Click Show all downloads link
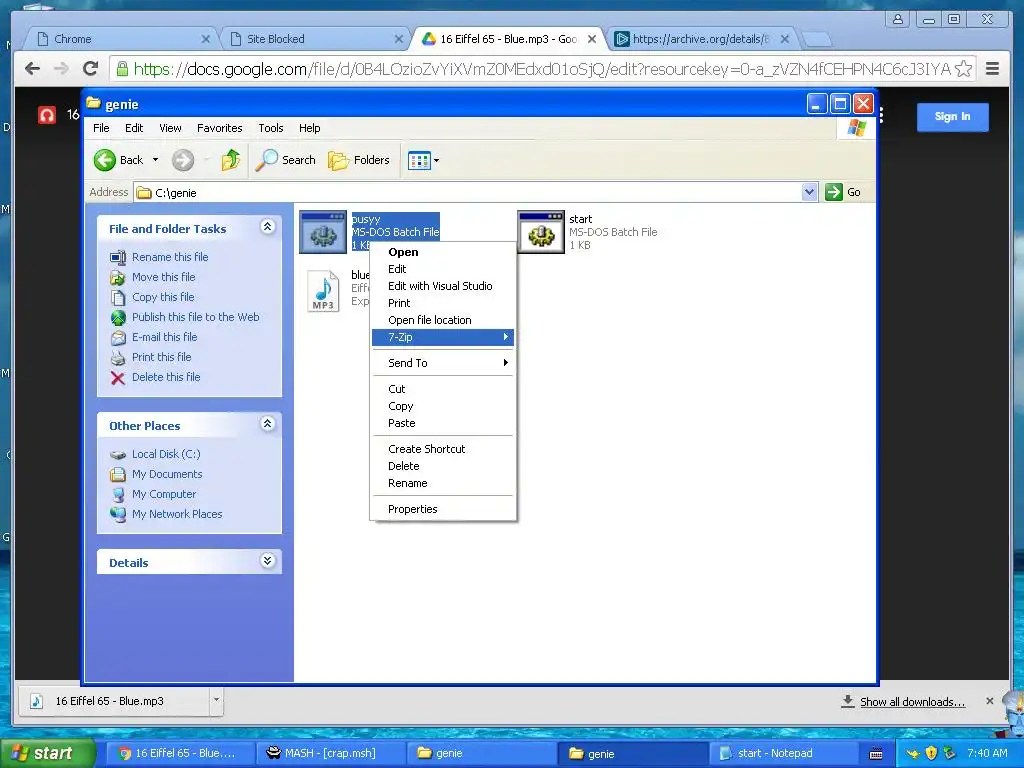This screenshot has height=768, width=1024. click(x=912, y=702)
